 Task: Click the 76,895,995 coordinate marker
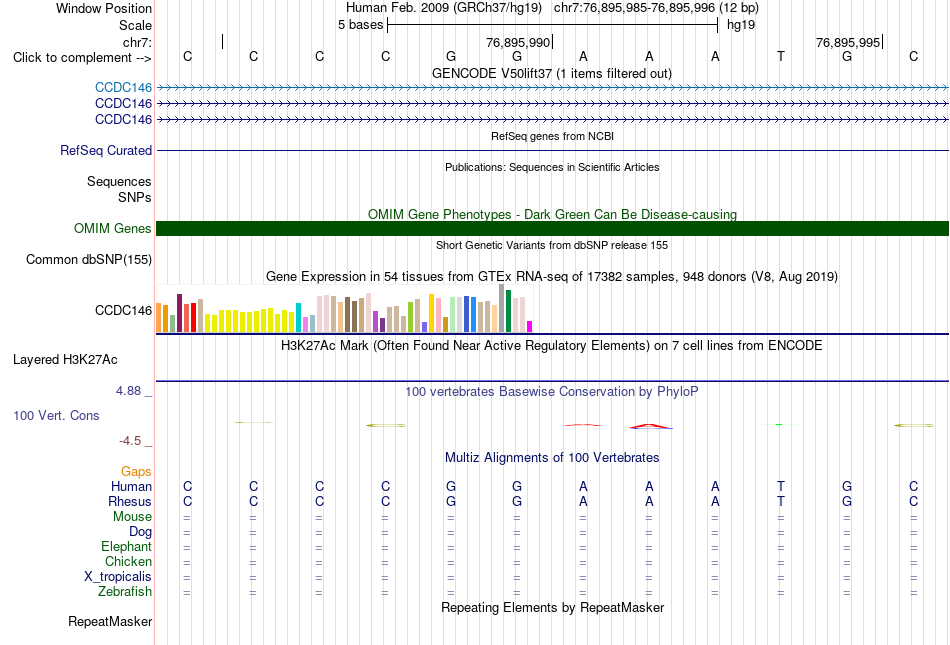[849, 42]
